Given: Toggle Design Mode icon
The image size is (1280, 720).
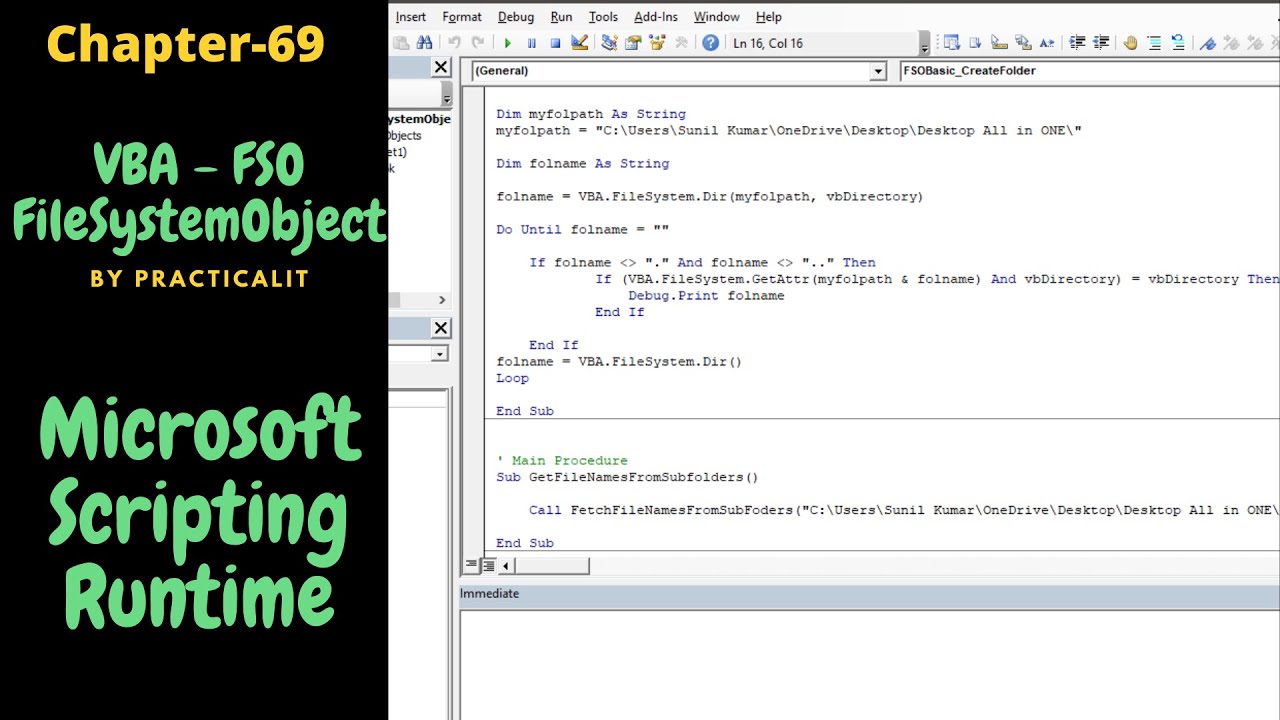Looking at the screenshot, I should click(x=579, y=43).
